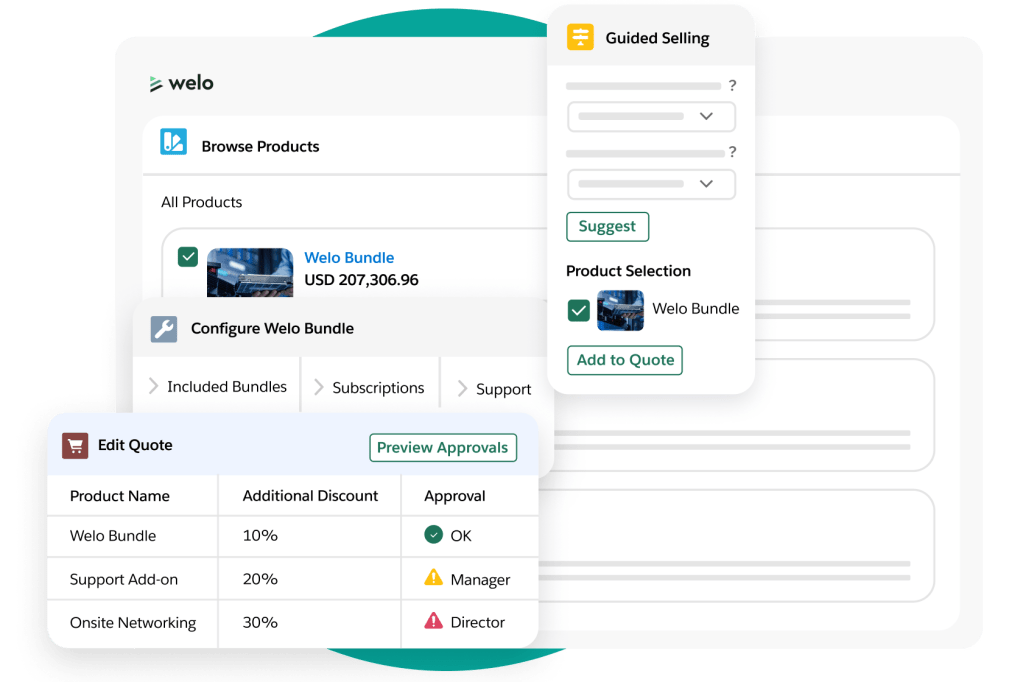Click the Guided Selling yellow icon
1023x682 pixels.
(580, 37)
